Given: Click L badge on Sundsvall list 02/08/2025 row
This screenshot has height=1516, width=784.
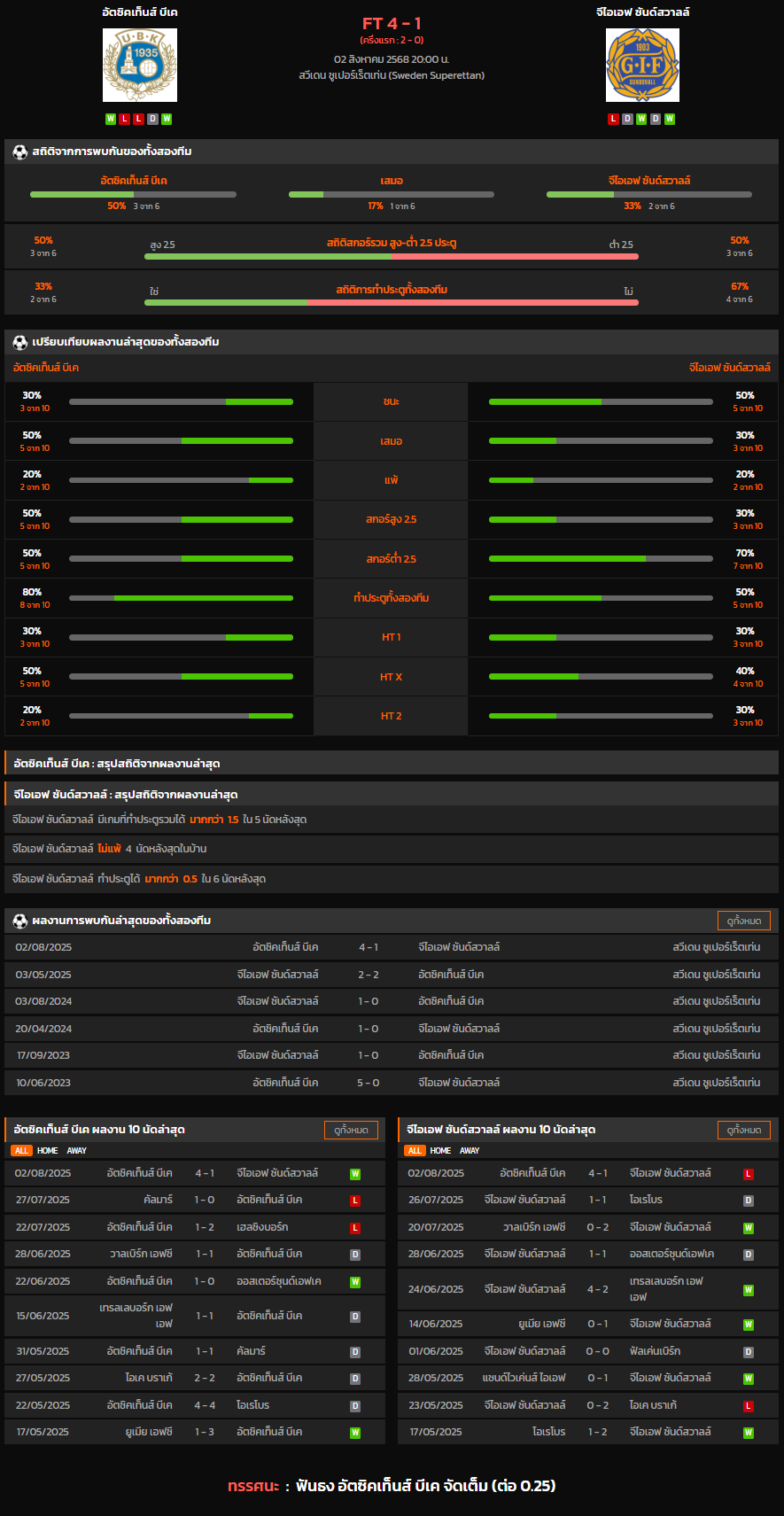Looking at the screenshot, I should [x=749, y=1174].
